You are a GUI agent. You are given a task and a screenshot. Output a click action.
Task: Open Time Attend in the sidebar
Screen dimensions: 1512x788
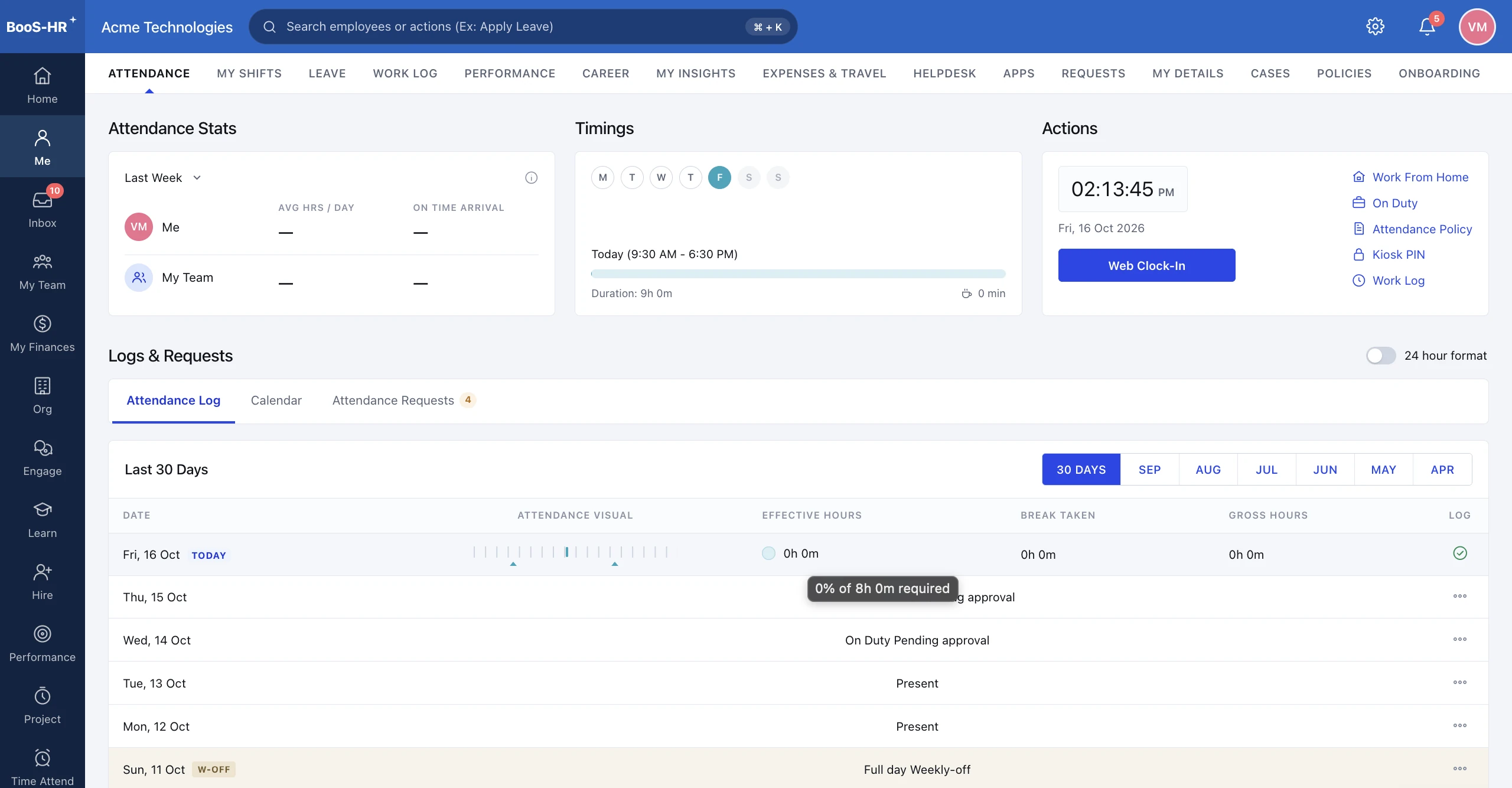pyautogui.click(x=42, y=767)
